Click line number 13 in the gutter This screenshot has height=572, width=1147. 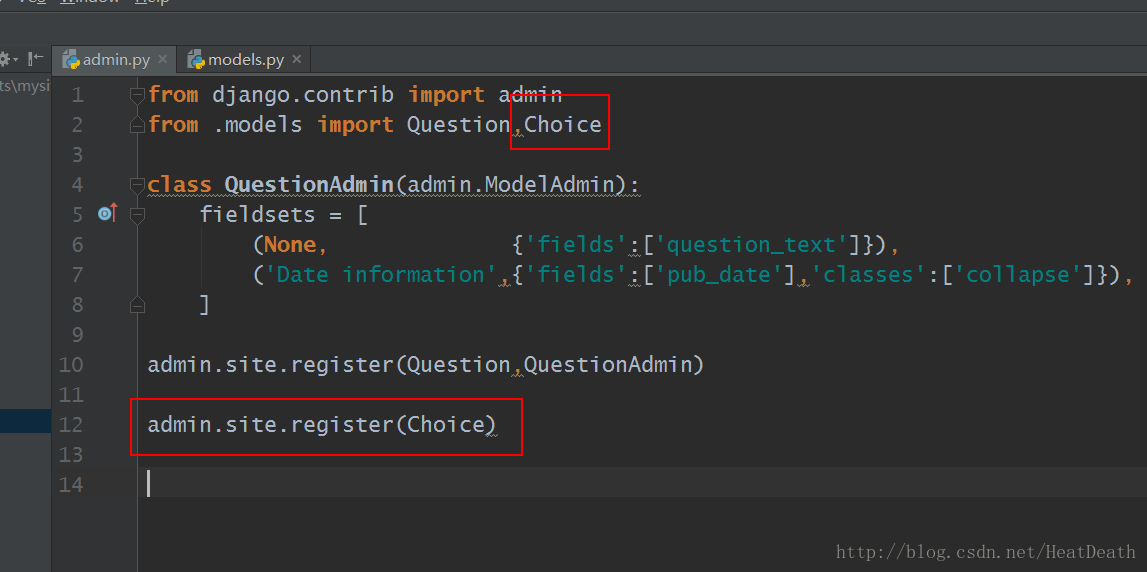coord(70,455)
